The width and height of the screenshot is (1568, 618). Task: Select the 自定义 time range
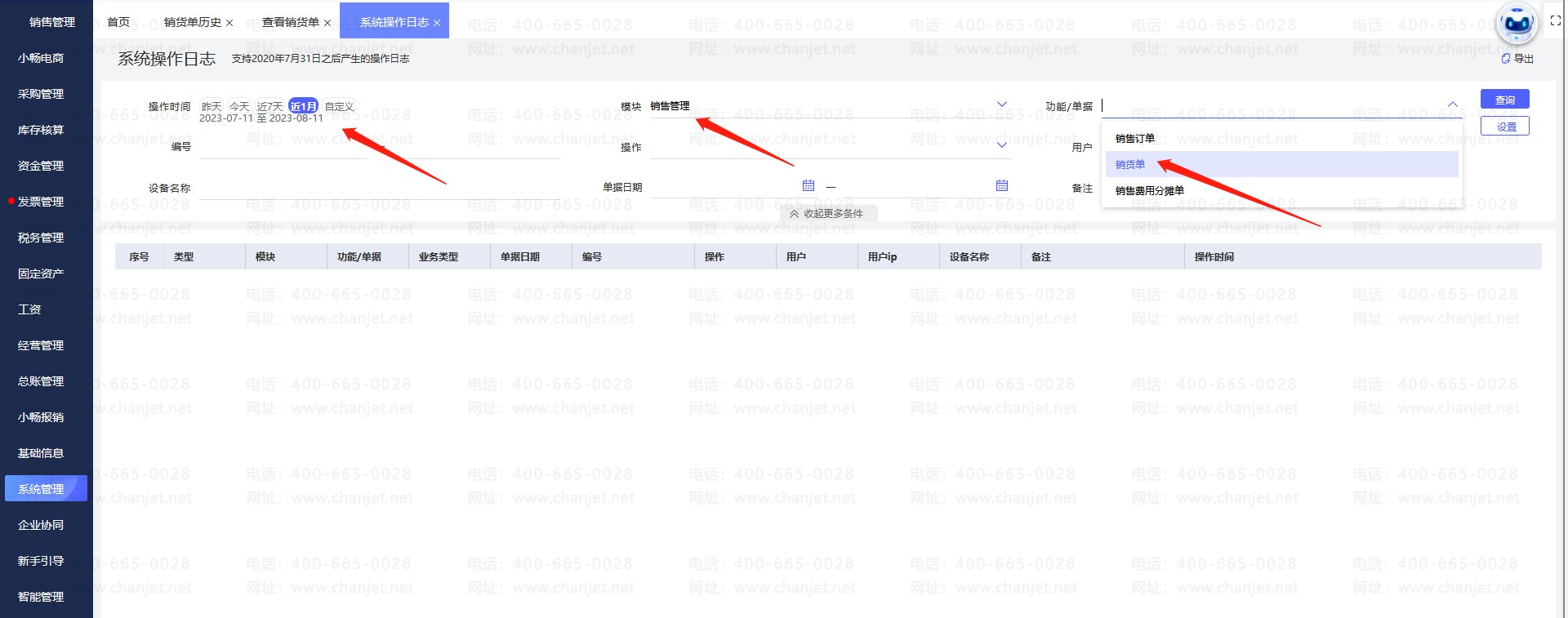click(x=339, y=106)
